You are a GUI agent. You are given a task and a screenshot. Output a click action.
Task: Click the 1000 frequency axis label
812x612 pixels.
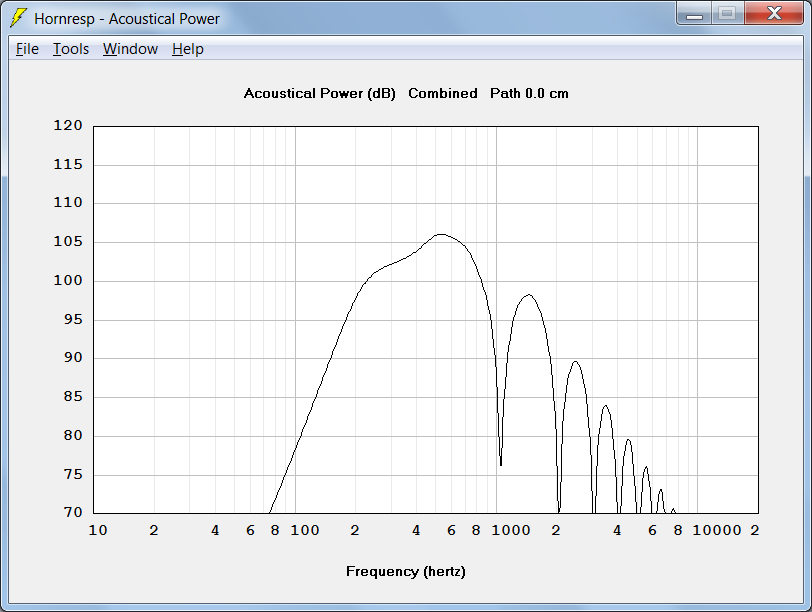[x=511, y=530]
